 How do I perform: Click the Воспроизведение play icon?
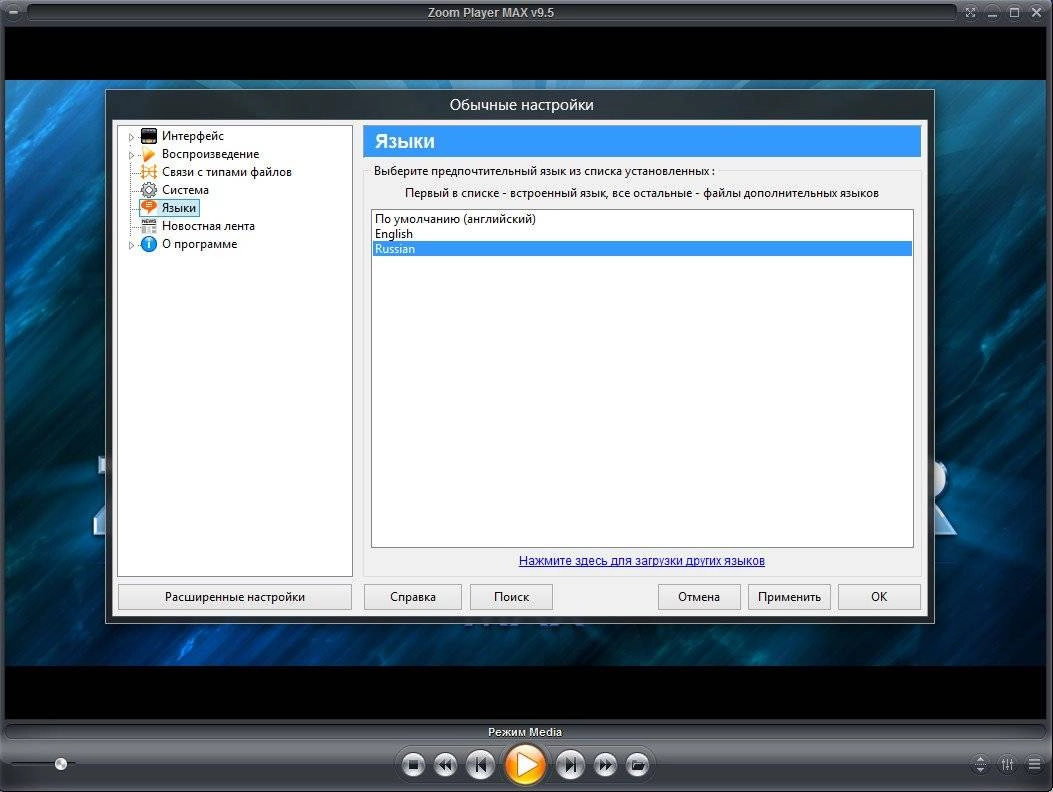148,155
